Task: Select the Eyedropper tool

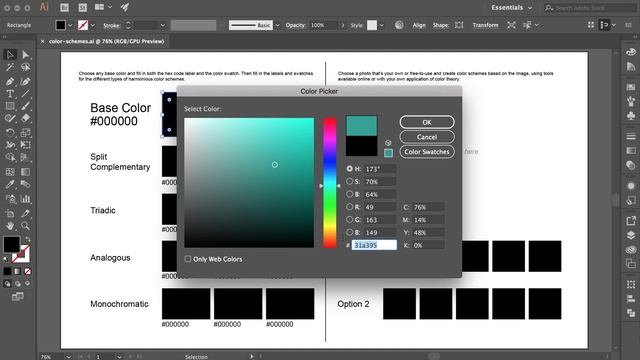Action: tap(10, 184)
